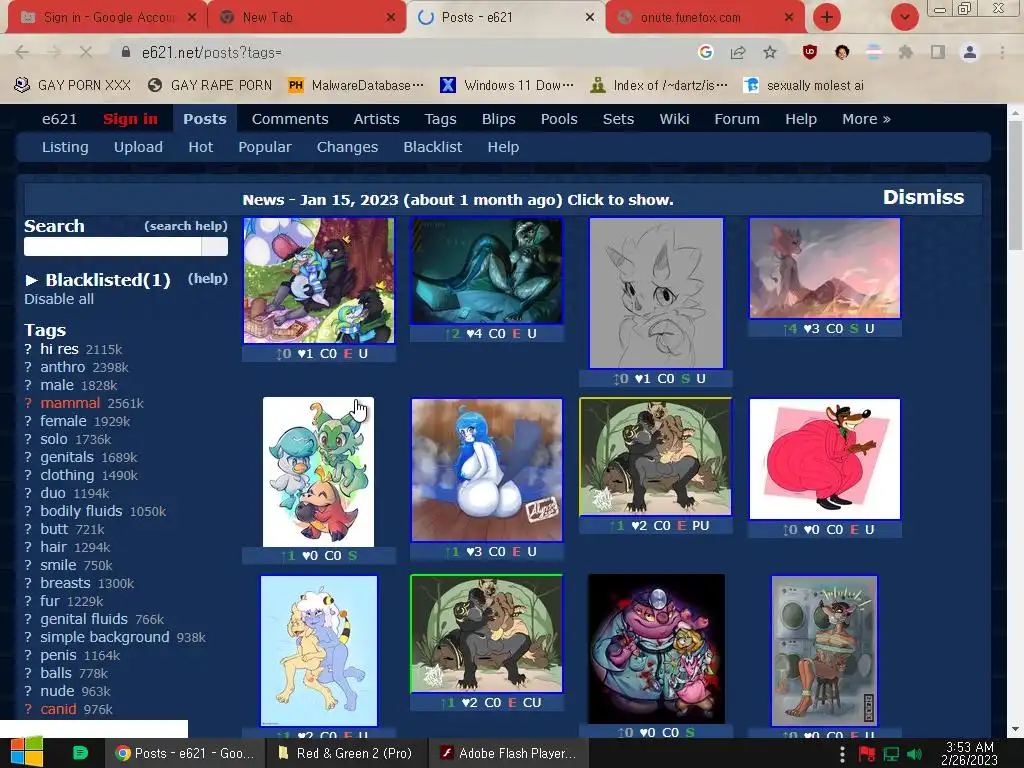Close the 'onute.funefox.com' tab
Screen dimensions: 1024x768
coord(789,18)
